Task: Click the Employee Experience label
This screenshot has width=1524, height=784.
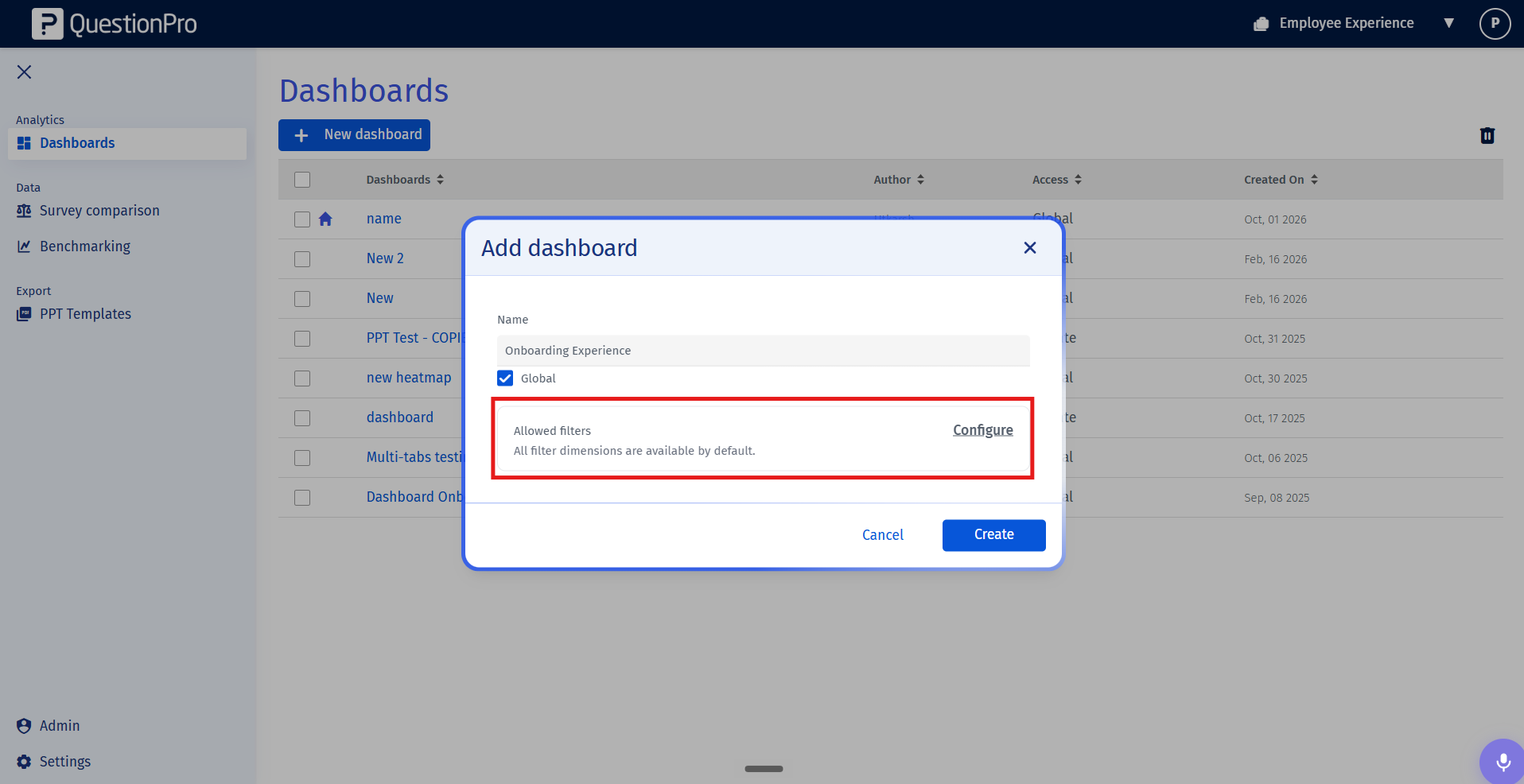Action: [1347, 23]
